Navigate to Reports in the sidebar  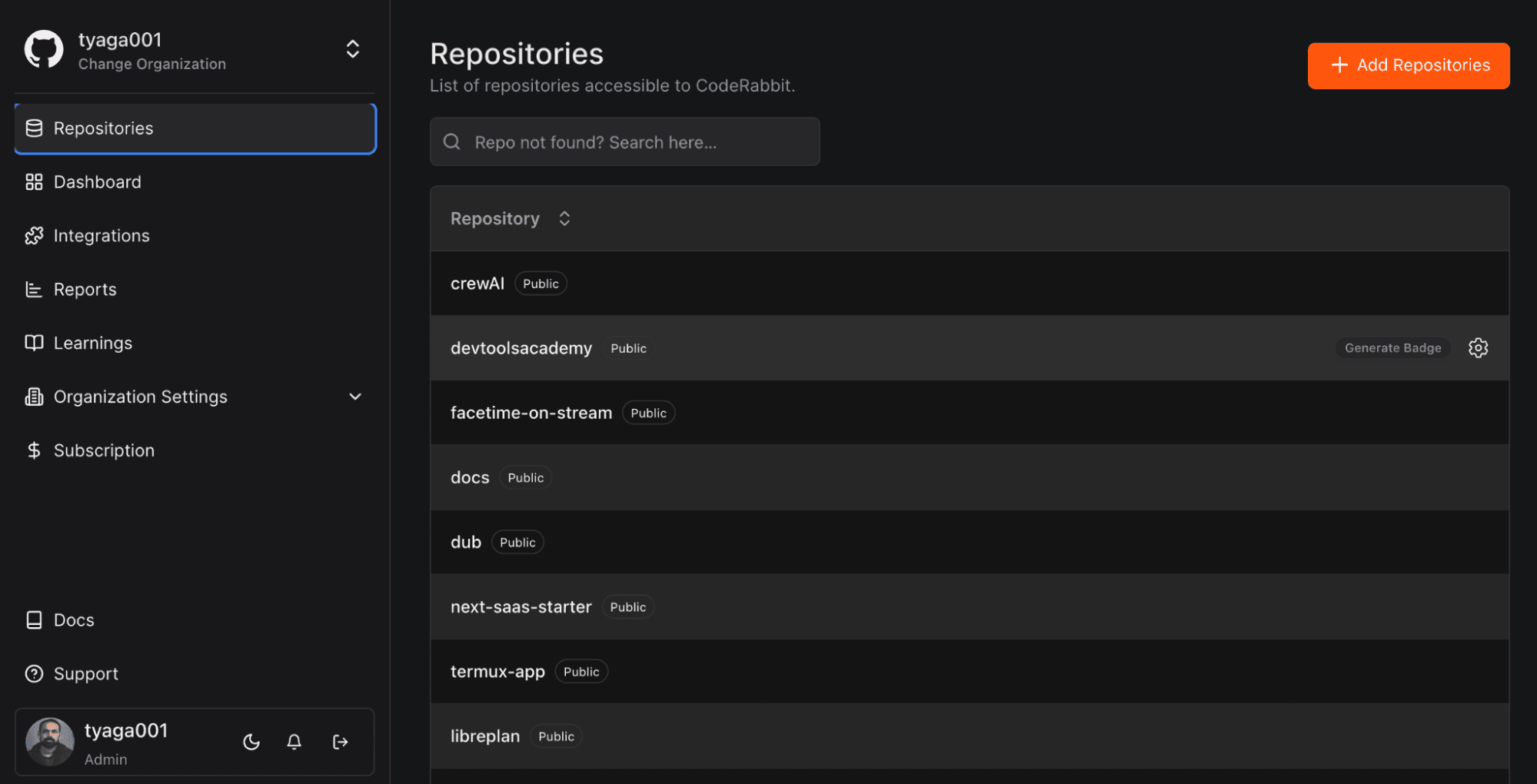coord(85,290)
